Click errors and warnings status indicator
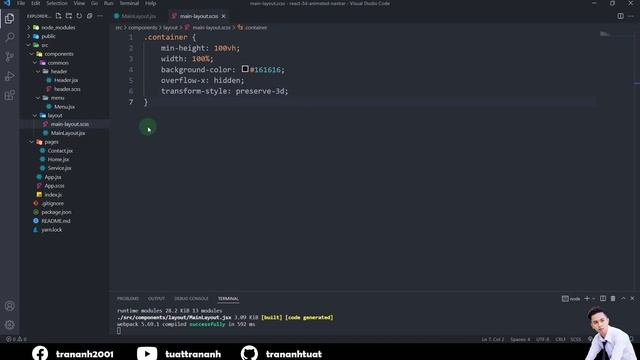Image resolution: width=640 pixels, height=360 pixels. click(x=16, y=339)
